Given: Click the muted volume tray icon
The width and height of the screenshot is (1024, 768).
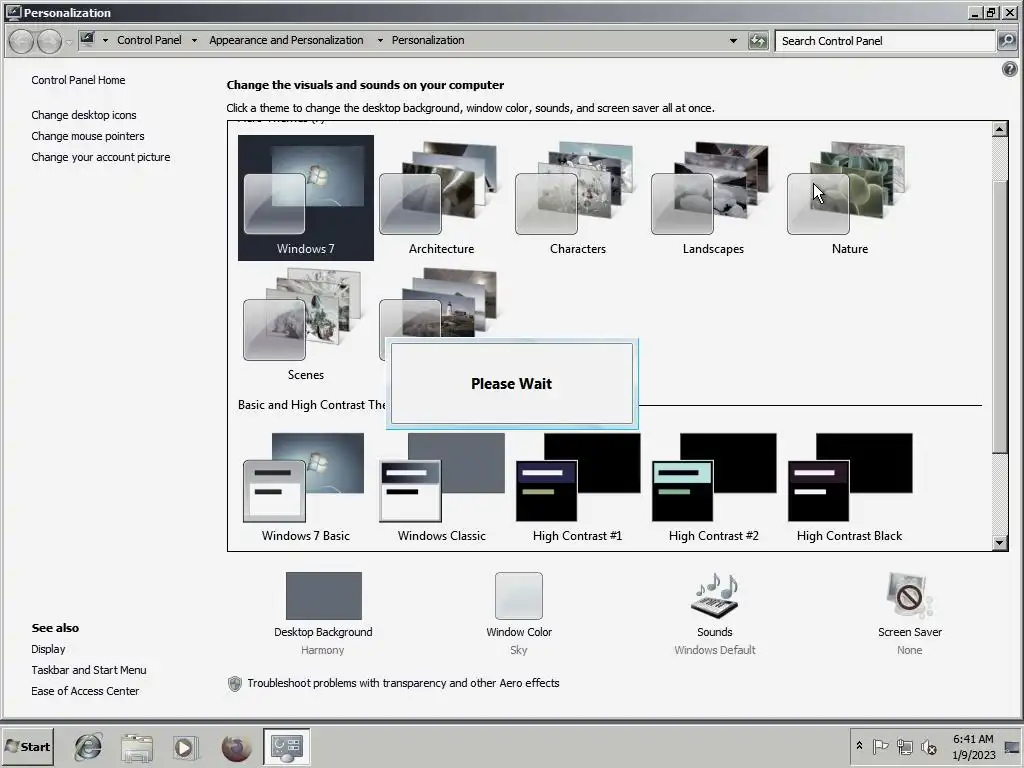Looking at the screenshot, I should 928,746.
